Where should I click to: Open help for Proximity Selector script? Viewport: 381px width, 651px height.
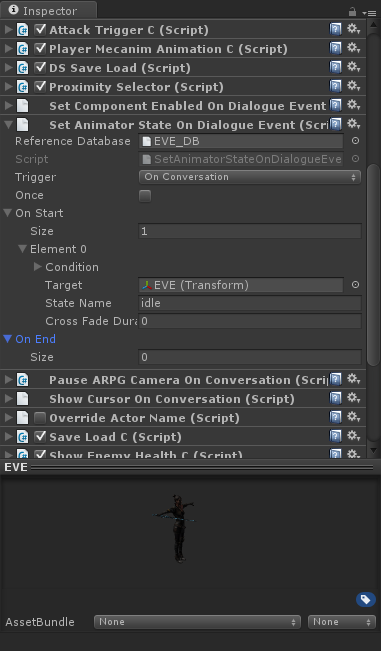[335, 86]
